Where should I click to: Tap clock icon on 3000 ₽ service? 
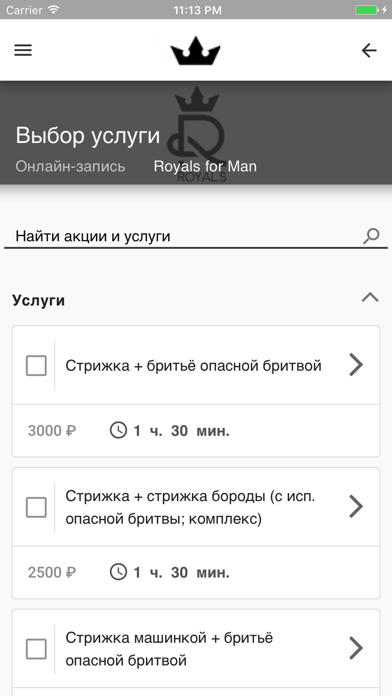point(118,431)
